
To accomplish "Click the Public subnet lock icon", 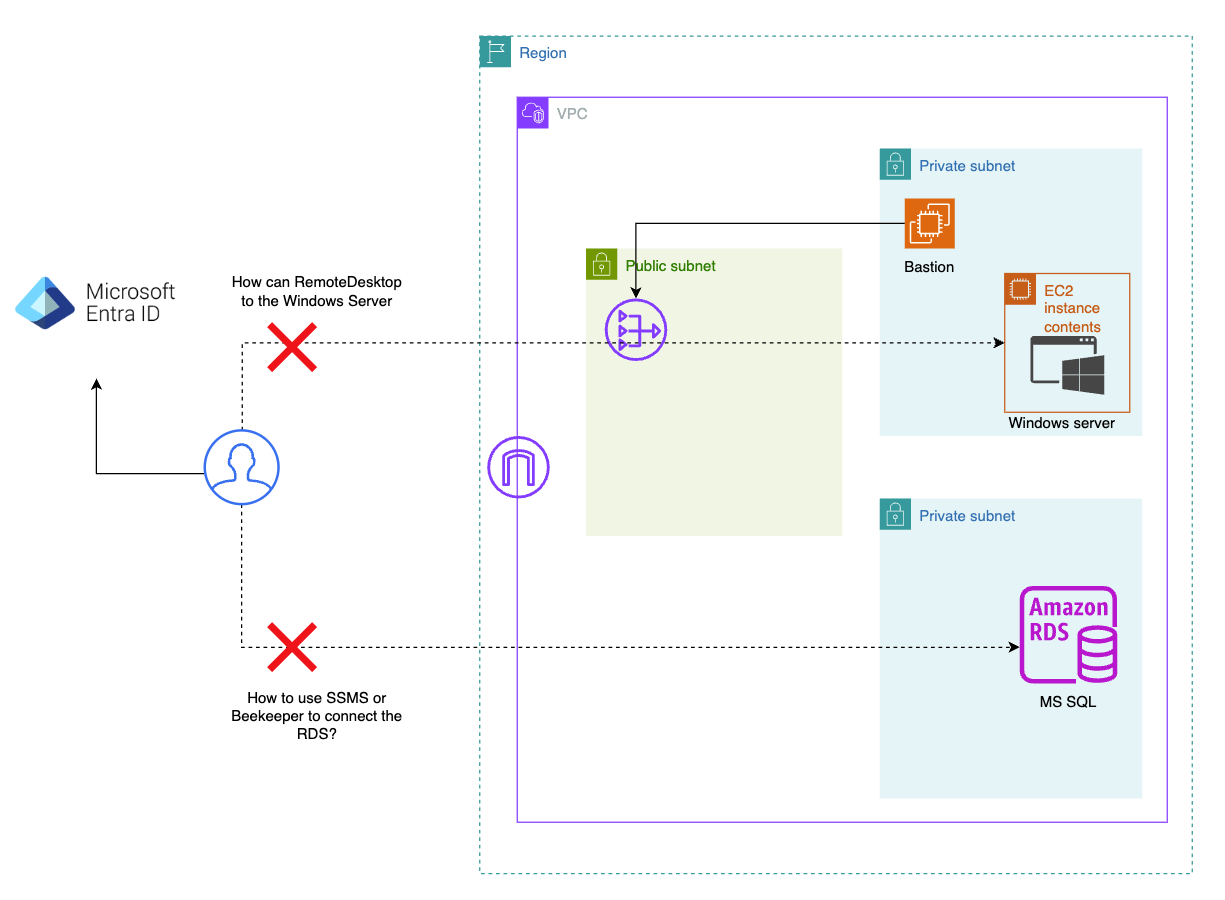I will [x=600, y=265].
